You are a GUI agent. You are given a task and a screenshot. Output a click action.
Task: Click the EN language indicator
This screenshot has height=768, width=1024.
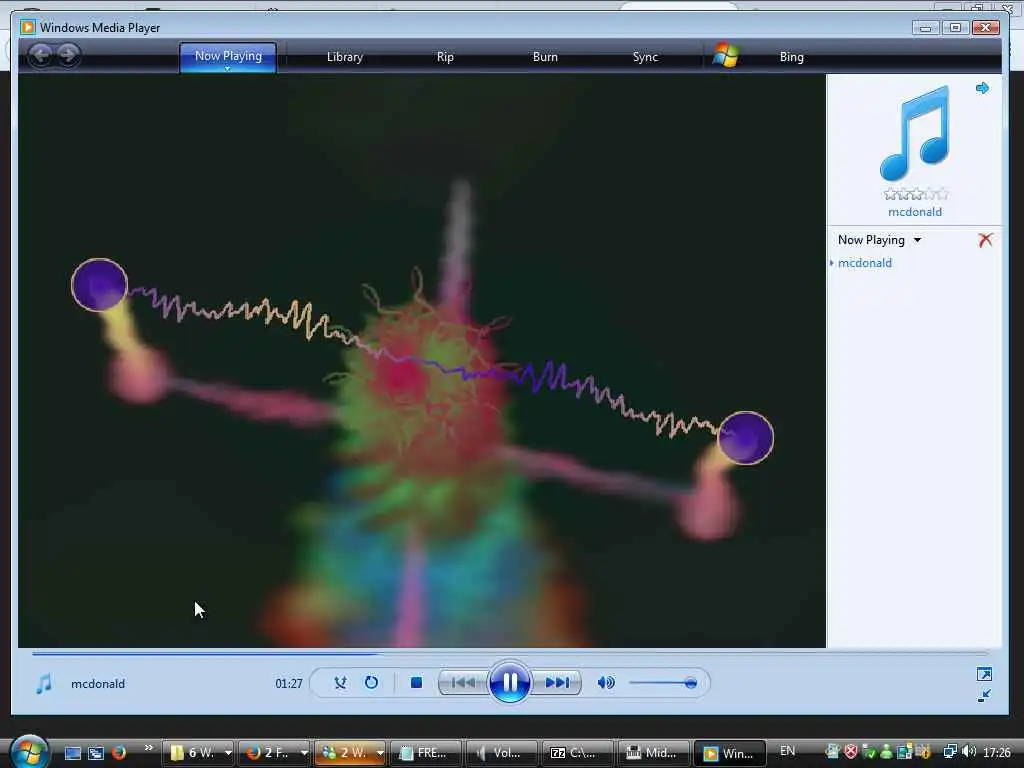[788, 751]
